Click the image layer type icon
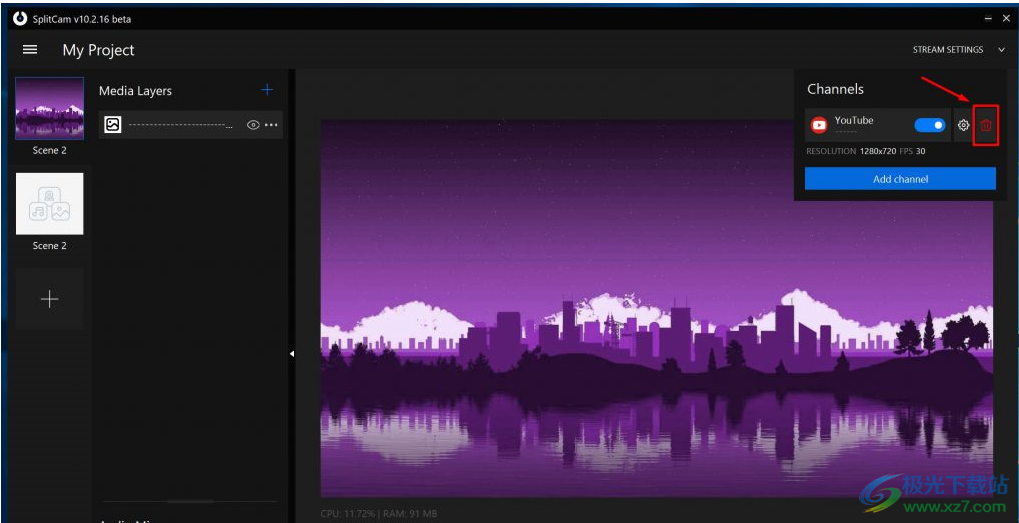Viewport: 1019px width, 523px height. [112, 125]
